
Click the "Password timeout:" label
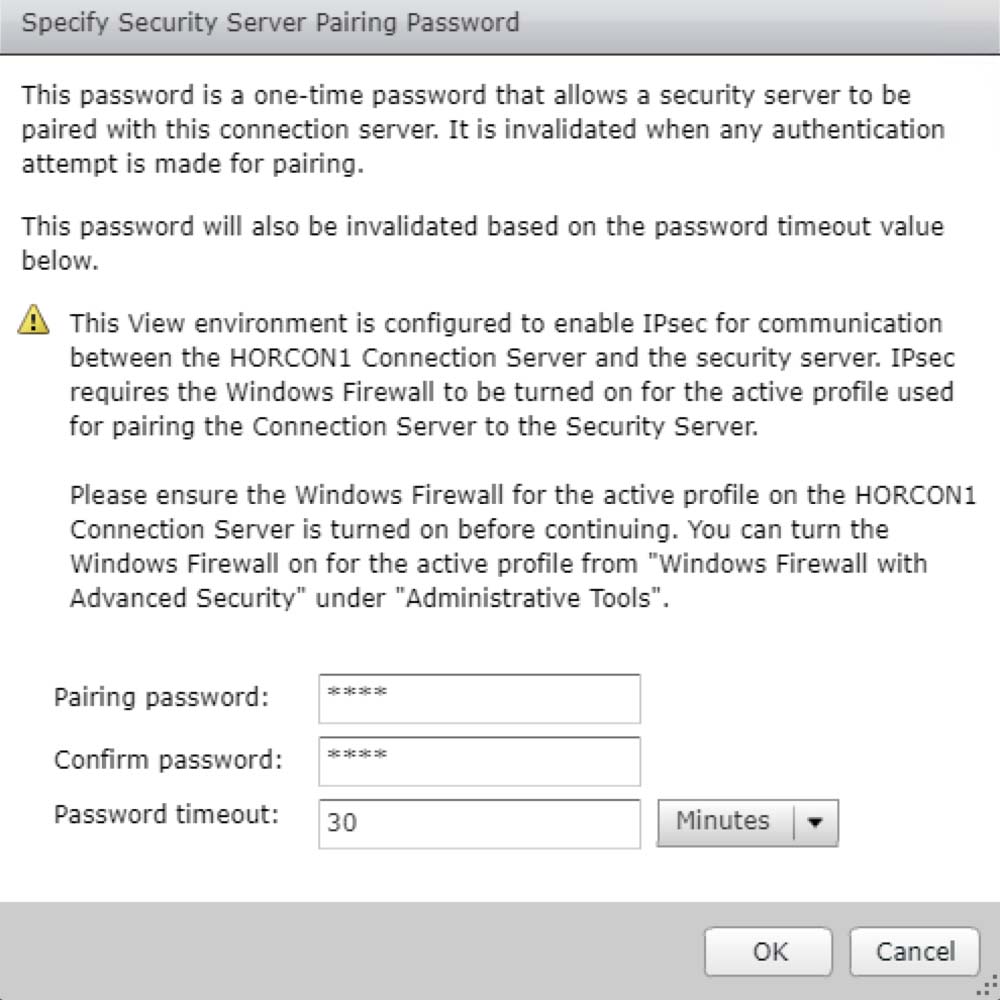coord(166,814)
